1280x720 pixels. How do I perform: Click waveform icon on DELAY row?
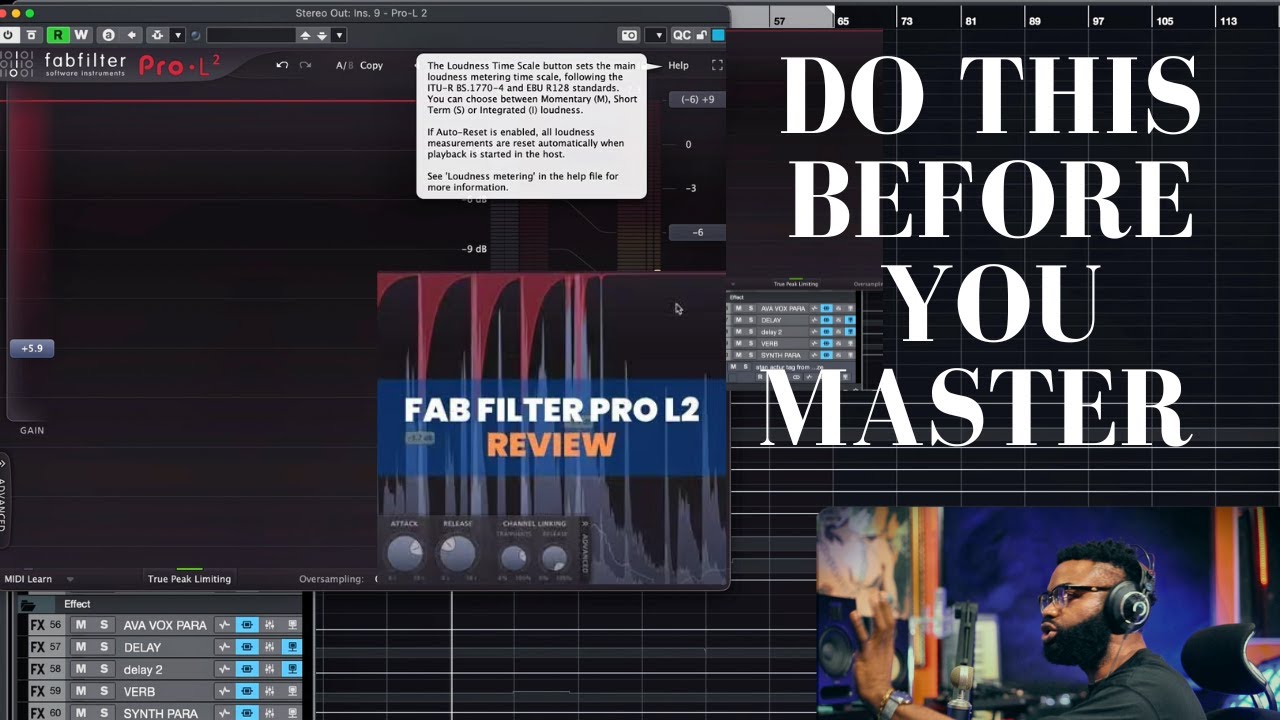tap(225, 647)
